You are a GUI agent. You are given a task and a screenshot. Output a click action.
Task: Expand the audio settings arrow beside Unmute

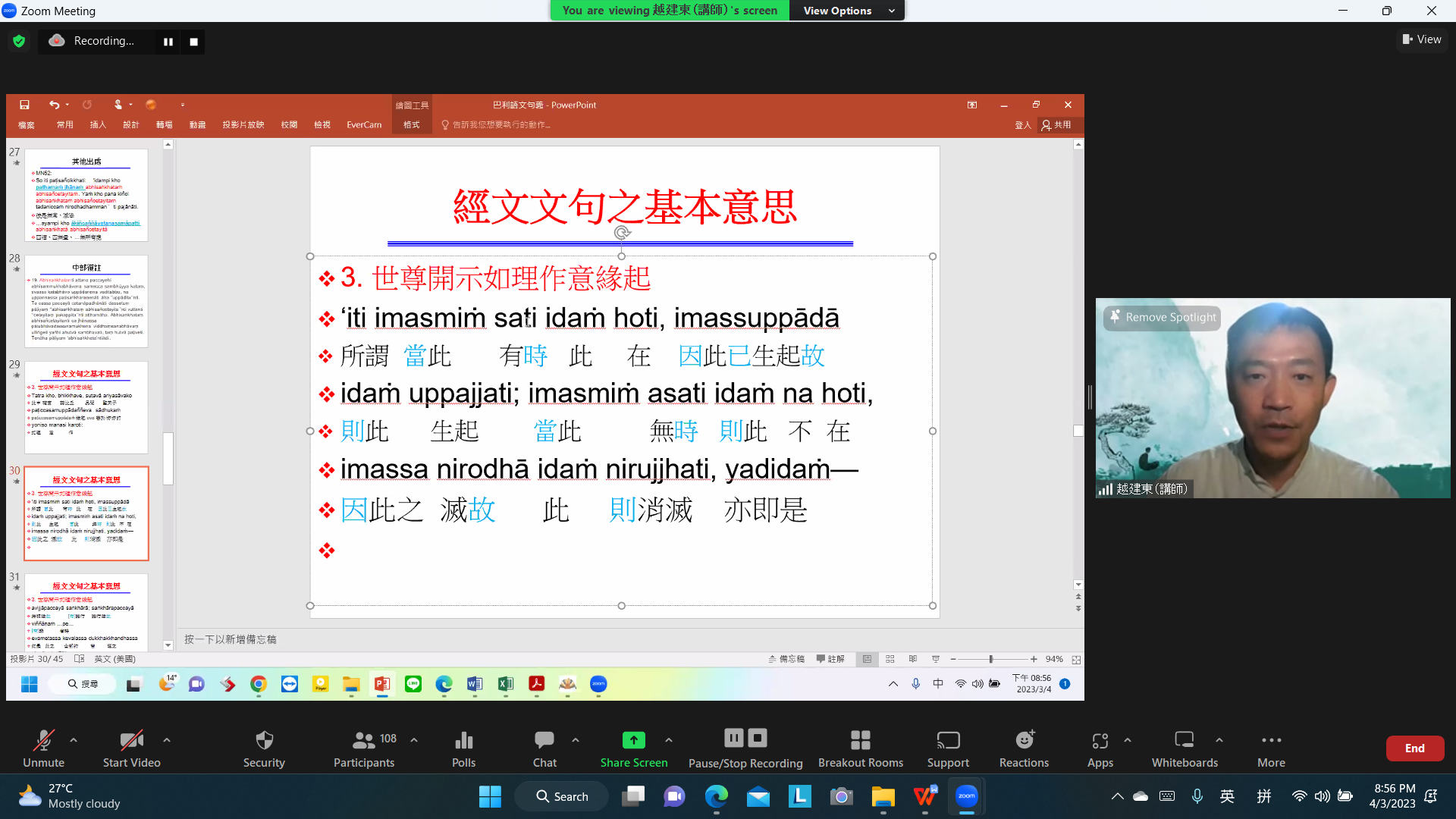[74, 739]
